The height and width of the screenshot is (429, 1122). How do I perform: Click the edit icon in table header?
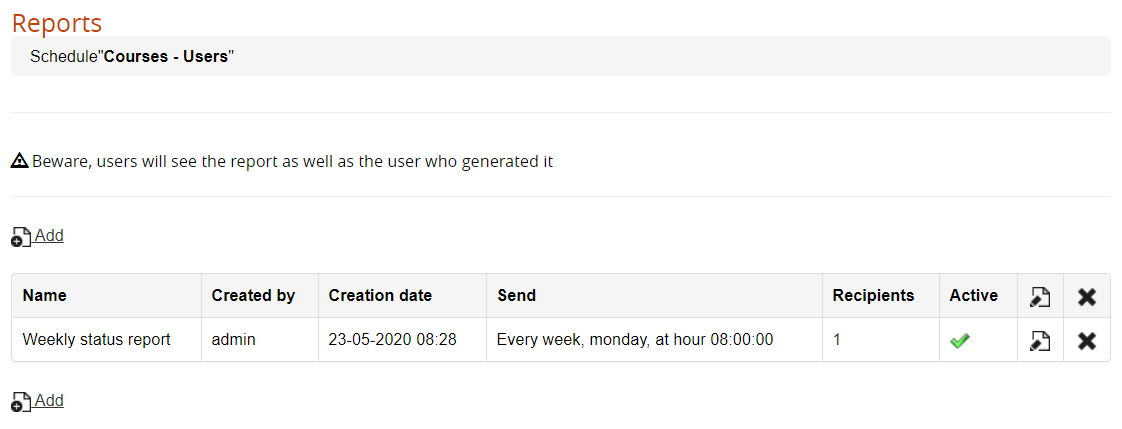[1040, 296]
